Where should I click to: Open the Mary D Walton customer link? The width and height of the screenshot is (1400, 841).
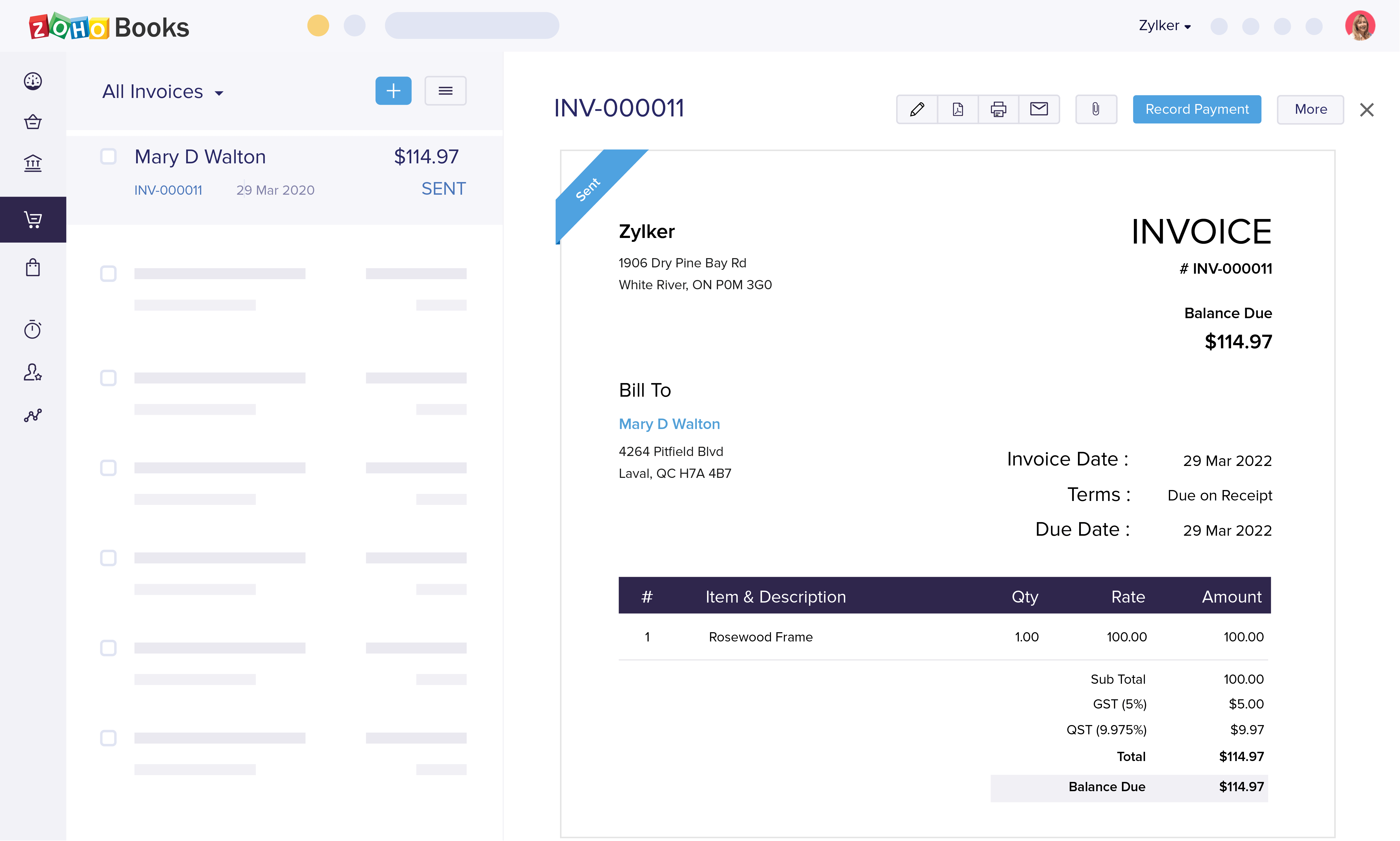669,424
